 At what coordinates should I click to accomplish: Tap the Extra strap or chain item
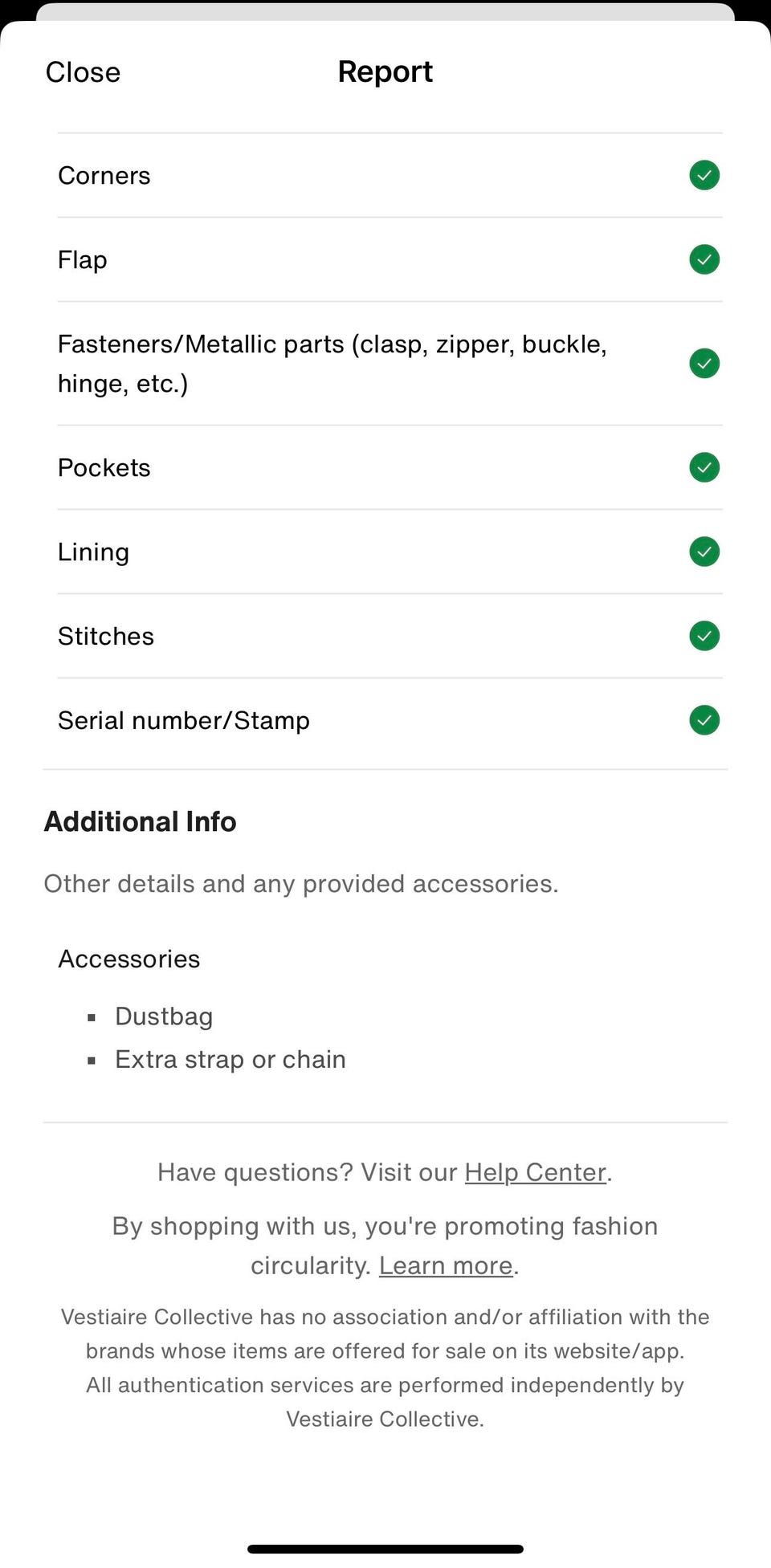230,1060
